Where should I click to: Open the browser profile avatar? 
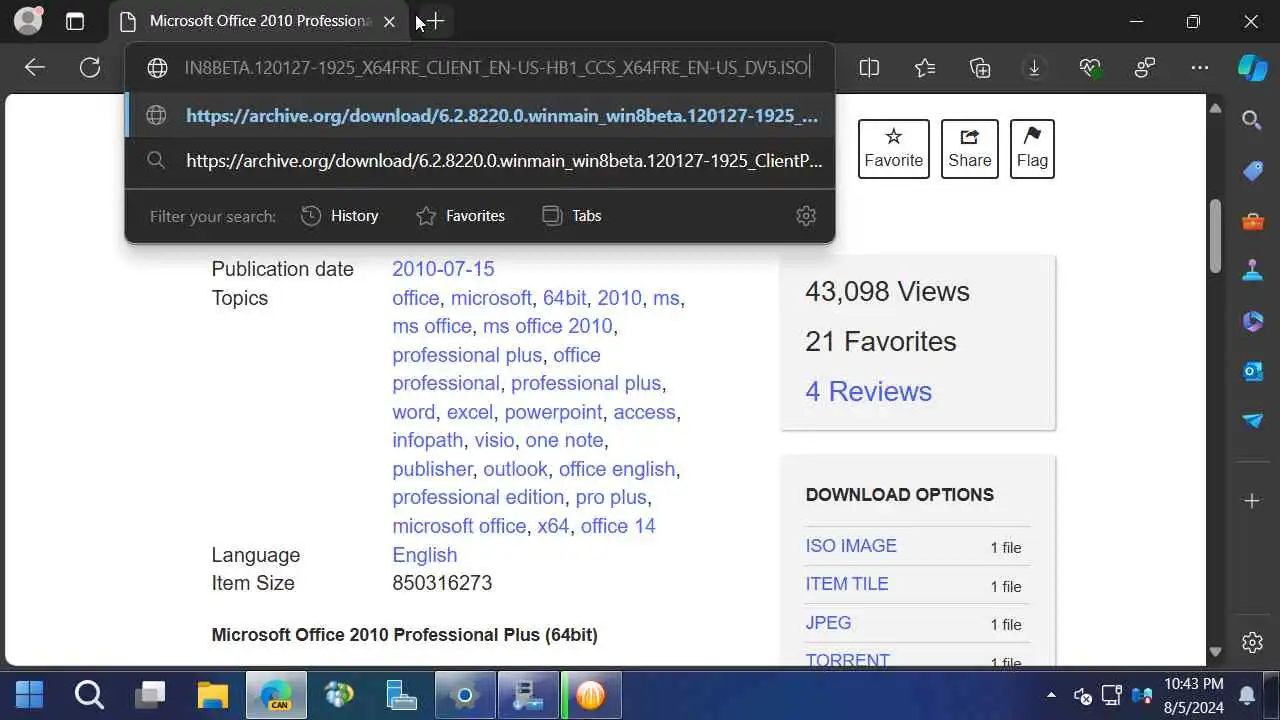click(x=29, y=20)
